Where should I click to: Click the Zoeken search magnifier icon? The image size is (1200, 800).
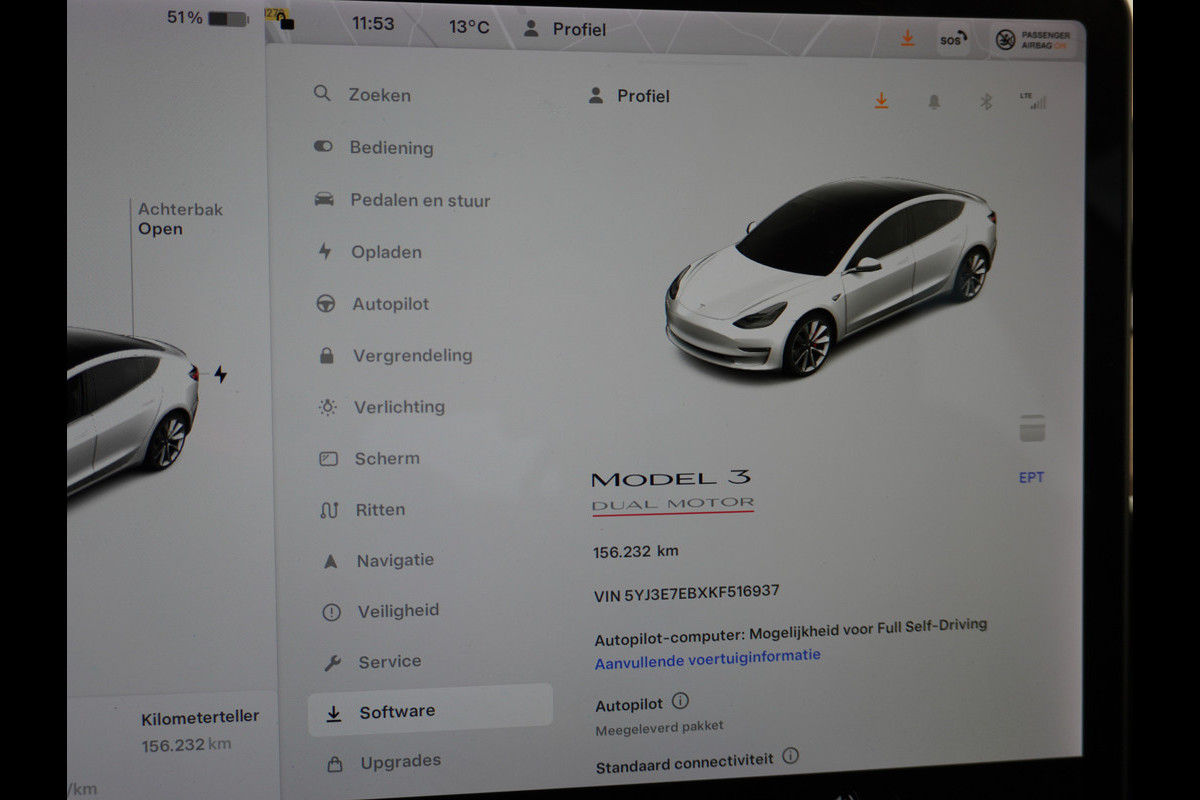click(x=322, y=94)
